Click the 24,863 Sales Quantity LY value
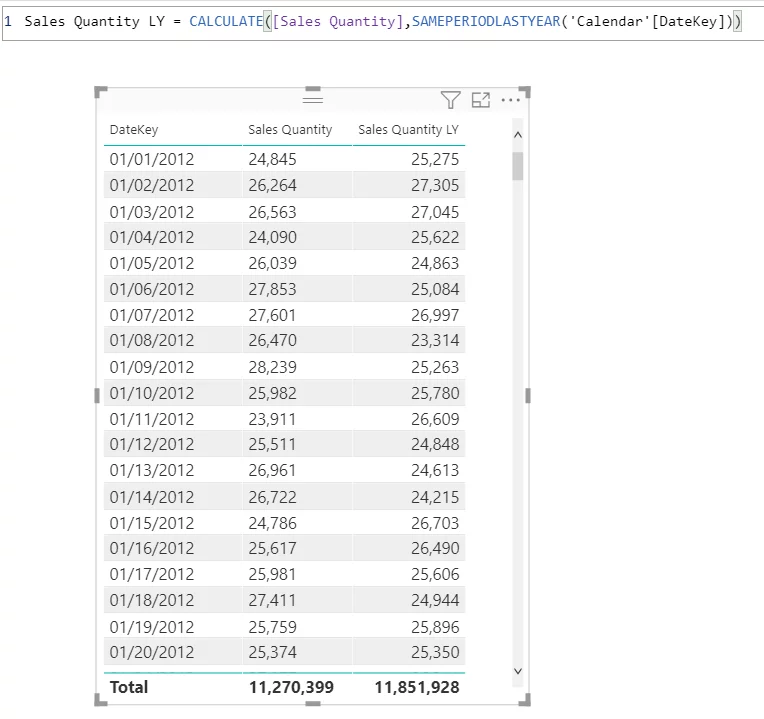Screen dimensions: 764x719 point(435,263)
